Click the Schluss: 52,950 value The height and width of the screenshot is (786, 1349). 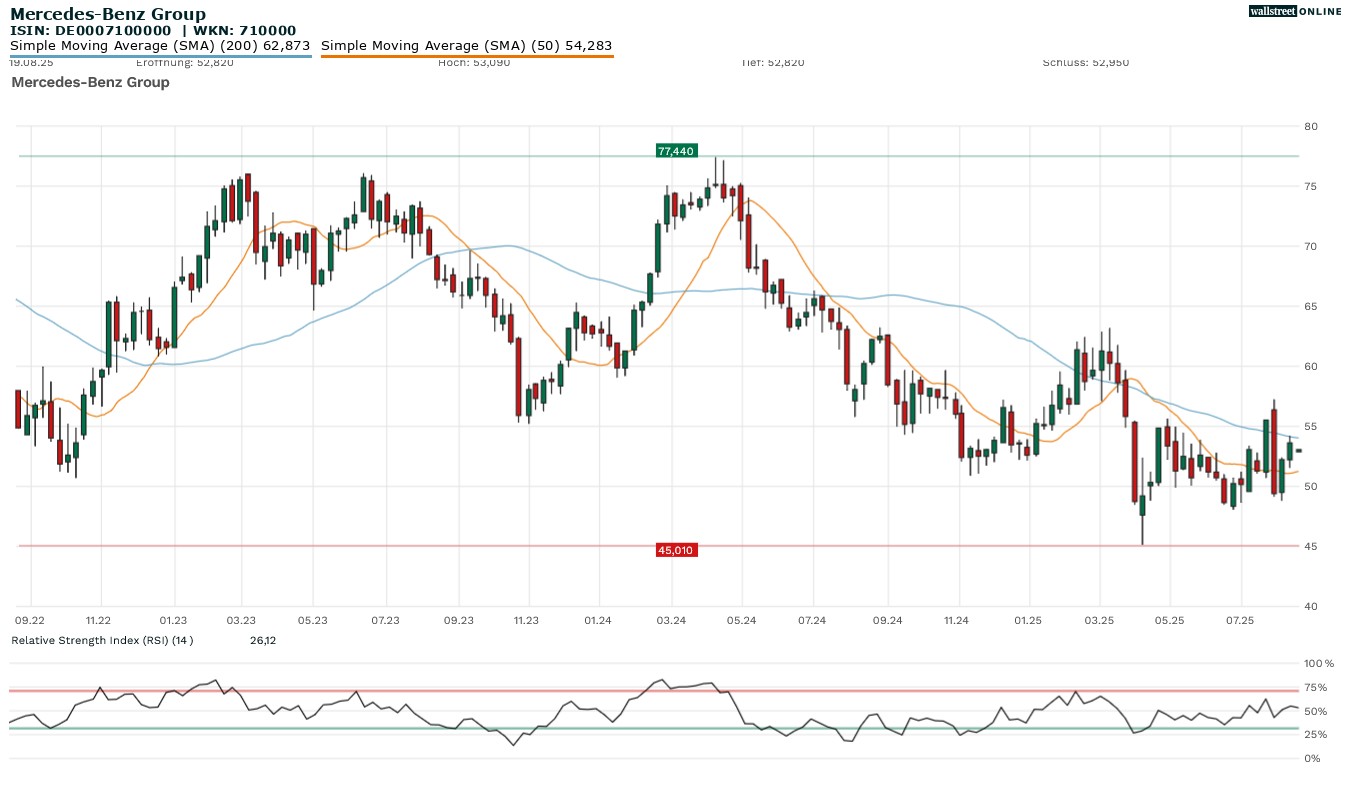click(1085, 62)
